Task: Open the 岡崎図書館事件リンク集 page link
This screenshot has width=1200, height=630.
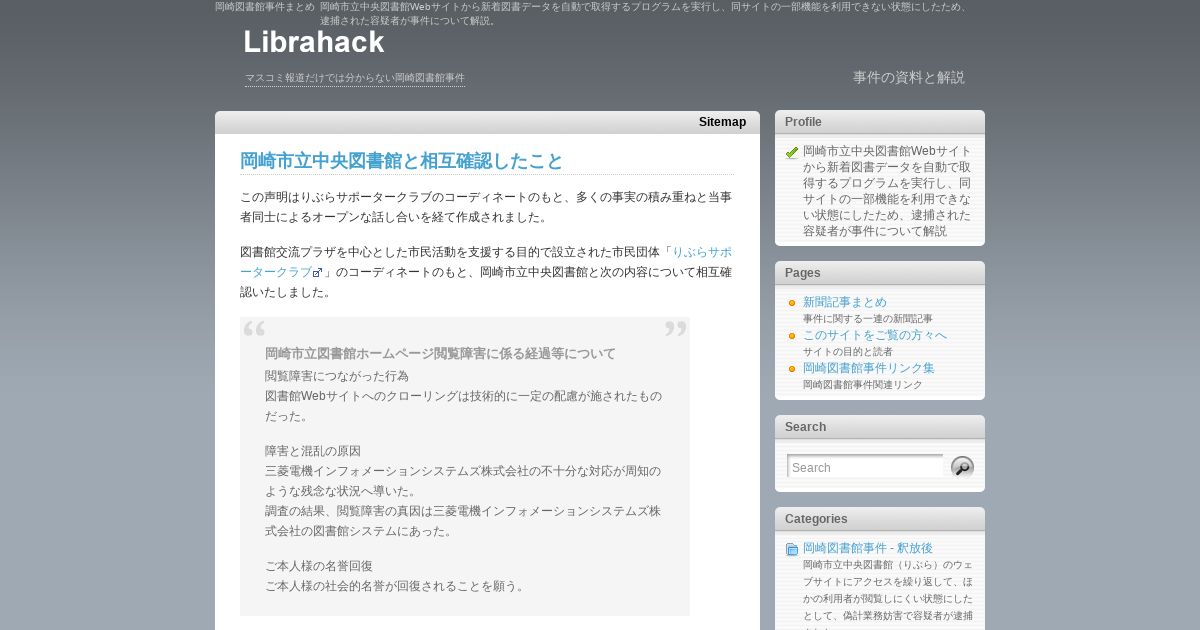Action: (x=869, y=368)
